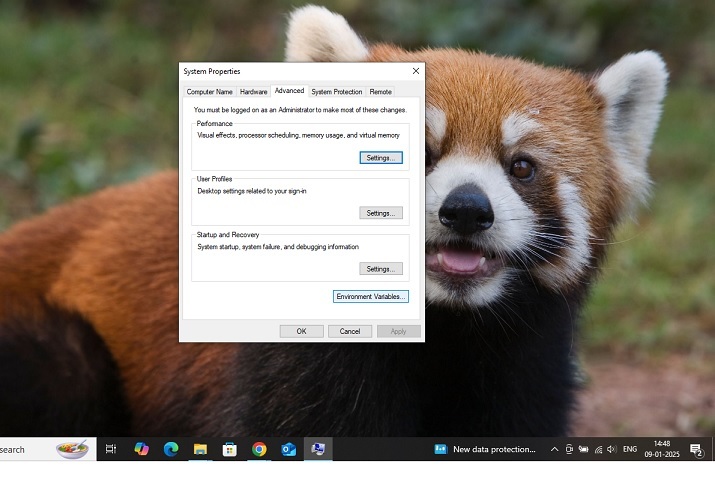Click the Visual effects description text

[x=298, y=135]
